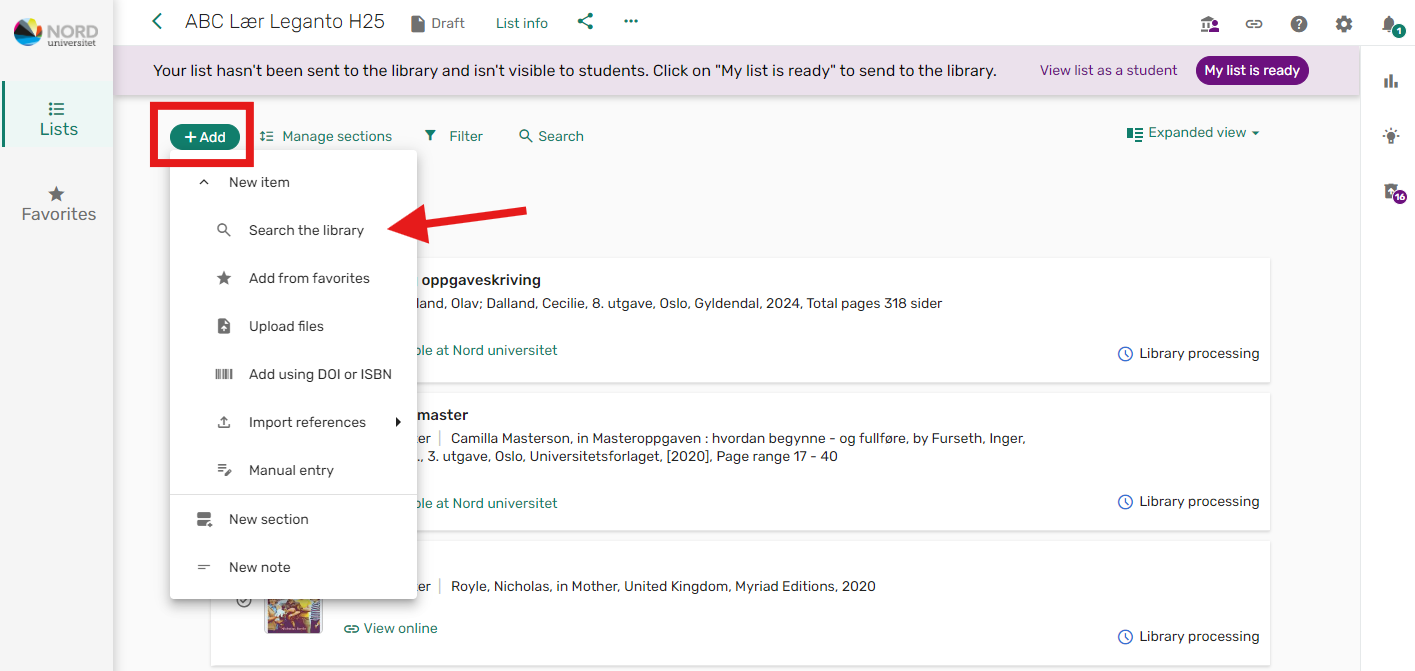Go back with the left chevron arrow
This screenshot has height=671, width=1415.
[x=156, y=21]
